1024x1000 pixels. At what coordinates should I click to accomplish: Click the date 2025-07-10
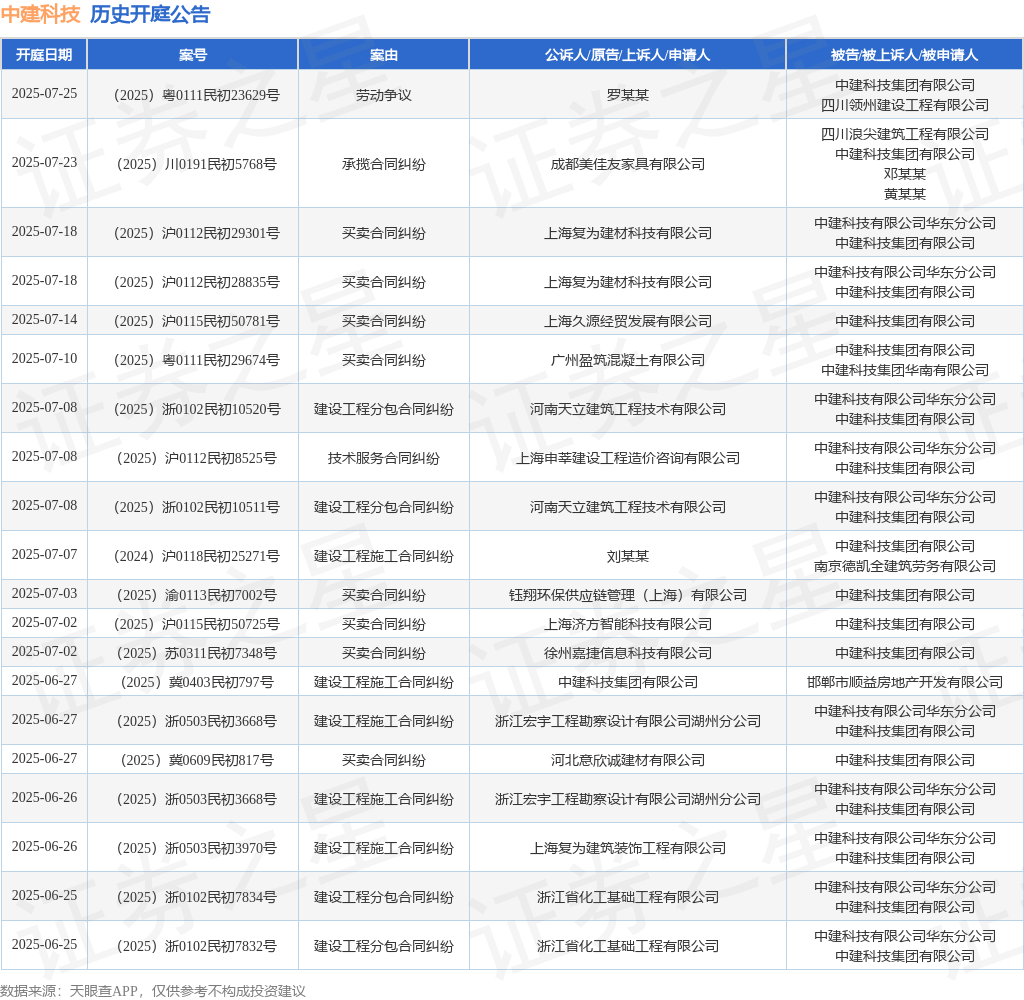(x=44, y=359)
